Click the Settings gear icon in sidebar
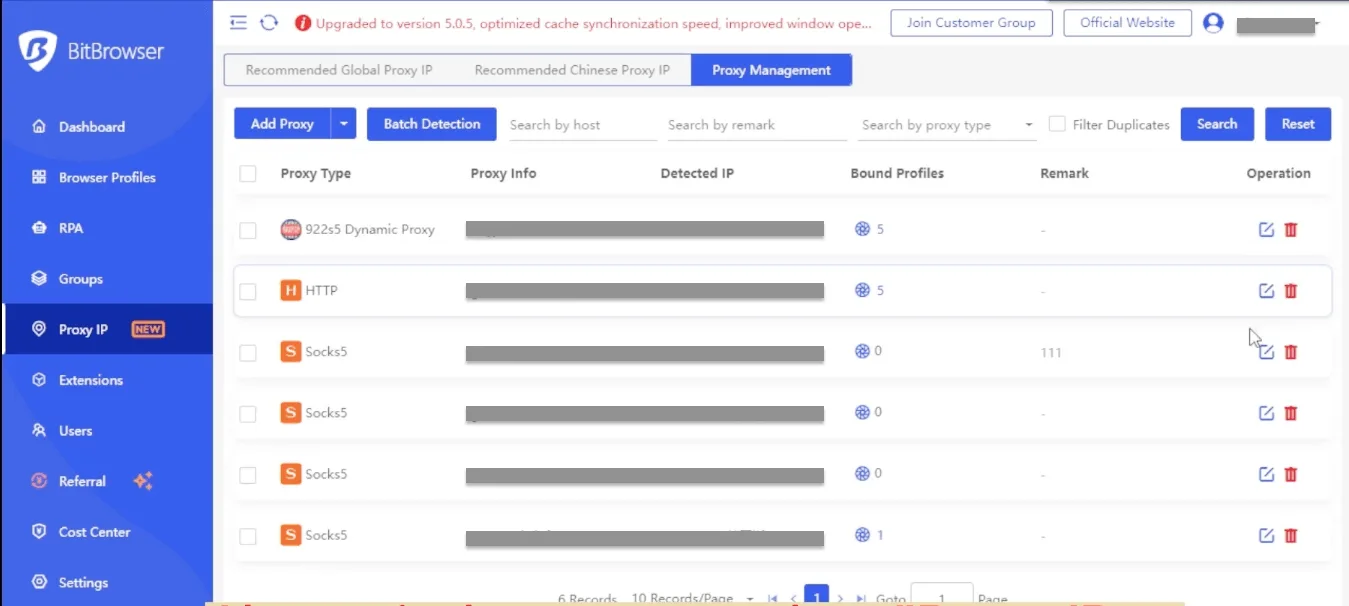 point(39,582)
